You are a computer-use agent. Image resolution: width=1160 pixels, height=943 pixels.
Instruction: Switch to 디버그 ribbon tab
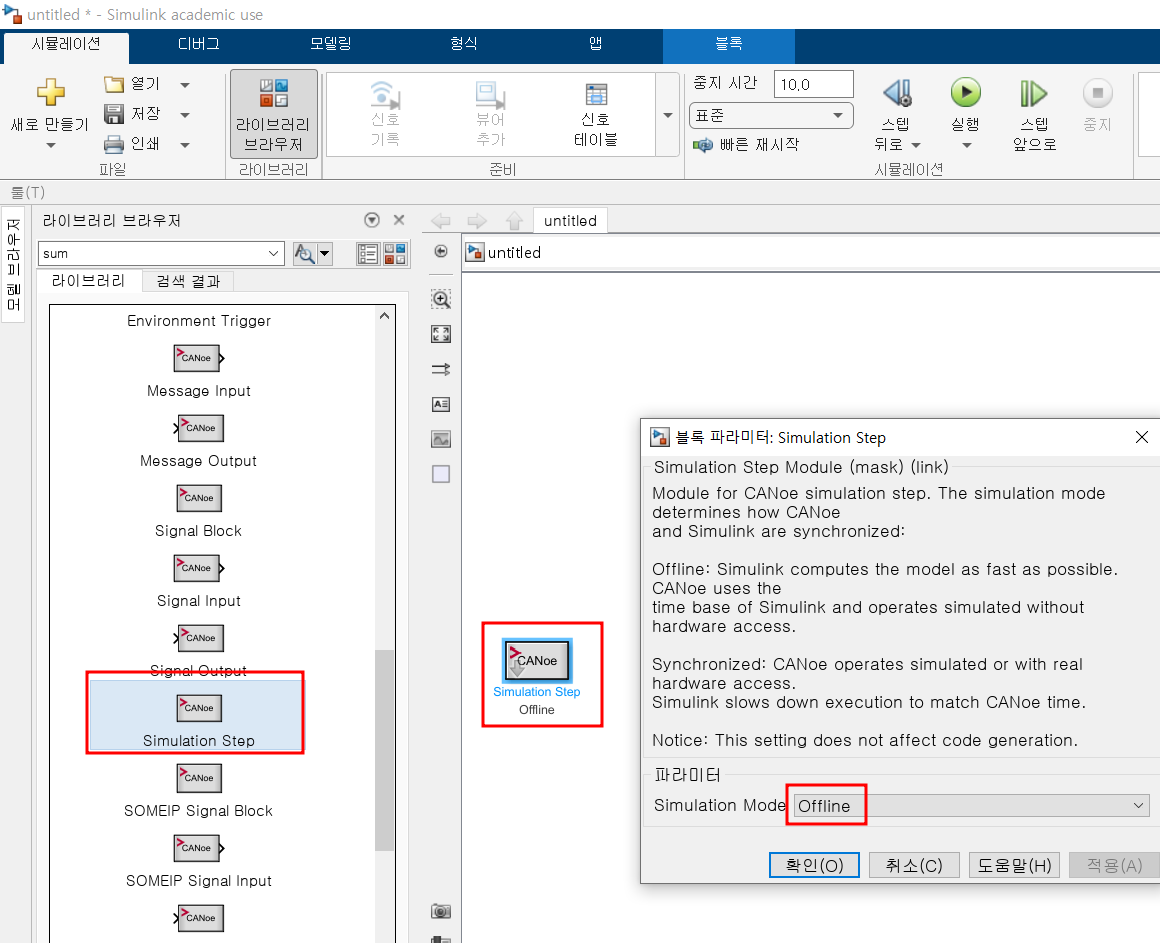point(198,44)
